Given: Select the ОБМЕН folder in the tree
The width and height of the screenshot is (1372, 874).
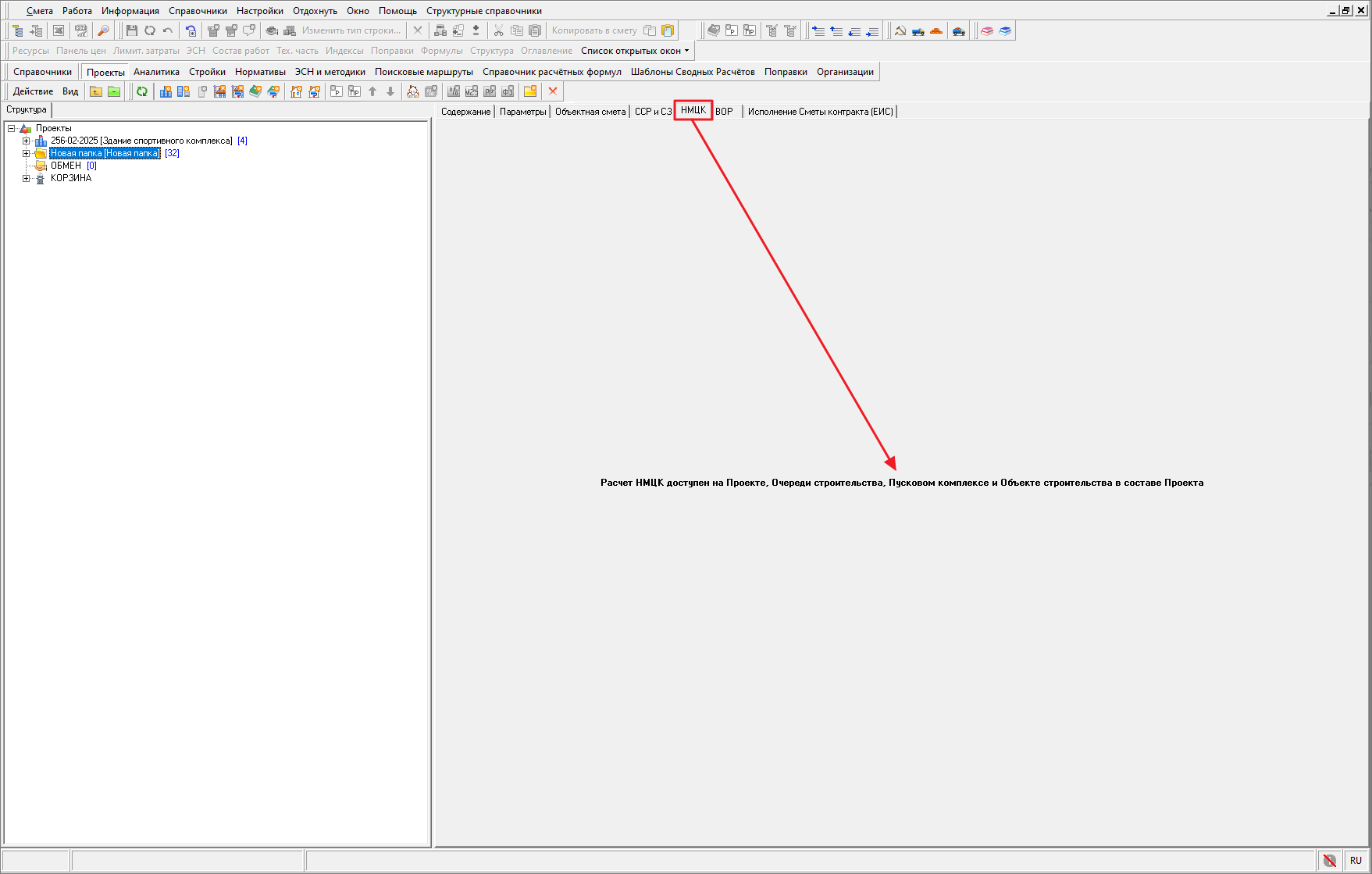Looking at the screenshot, I should (x=66, y=166).
